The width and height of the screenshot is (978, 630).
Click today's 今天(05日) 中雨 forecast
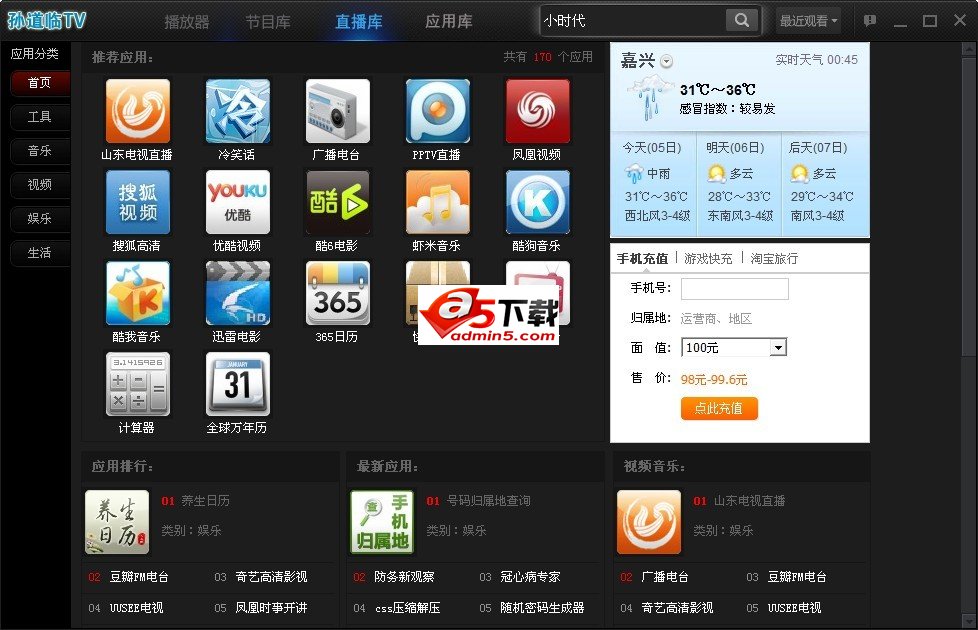653,184
